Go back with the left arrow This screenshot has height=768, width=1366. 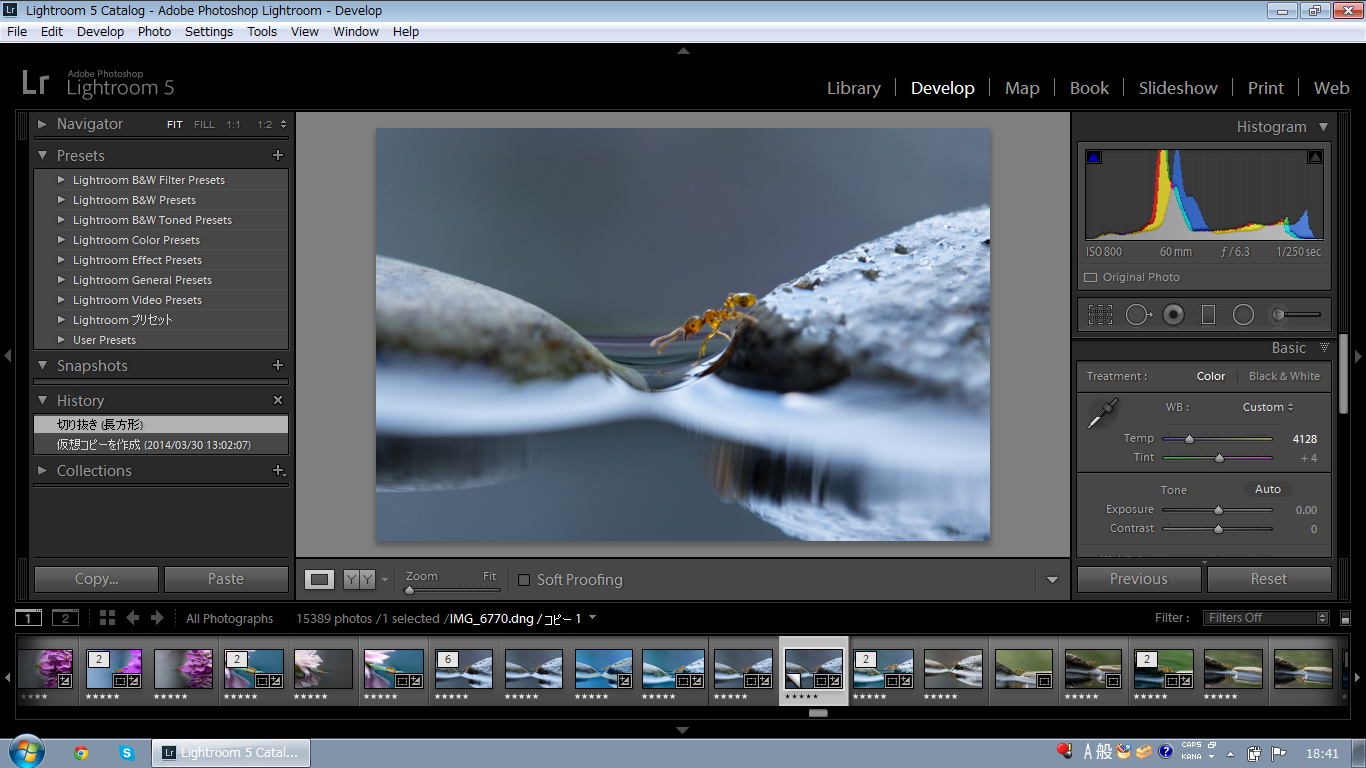[x=132, y=618]
